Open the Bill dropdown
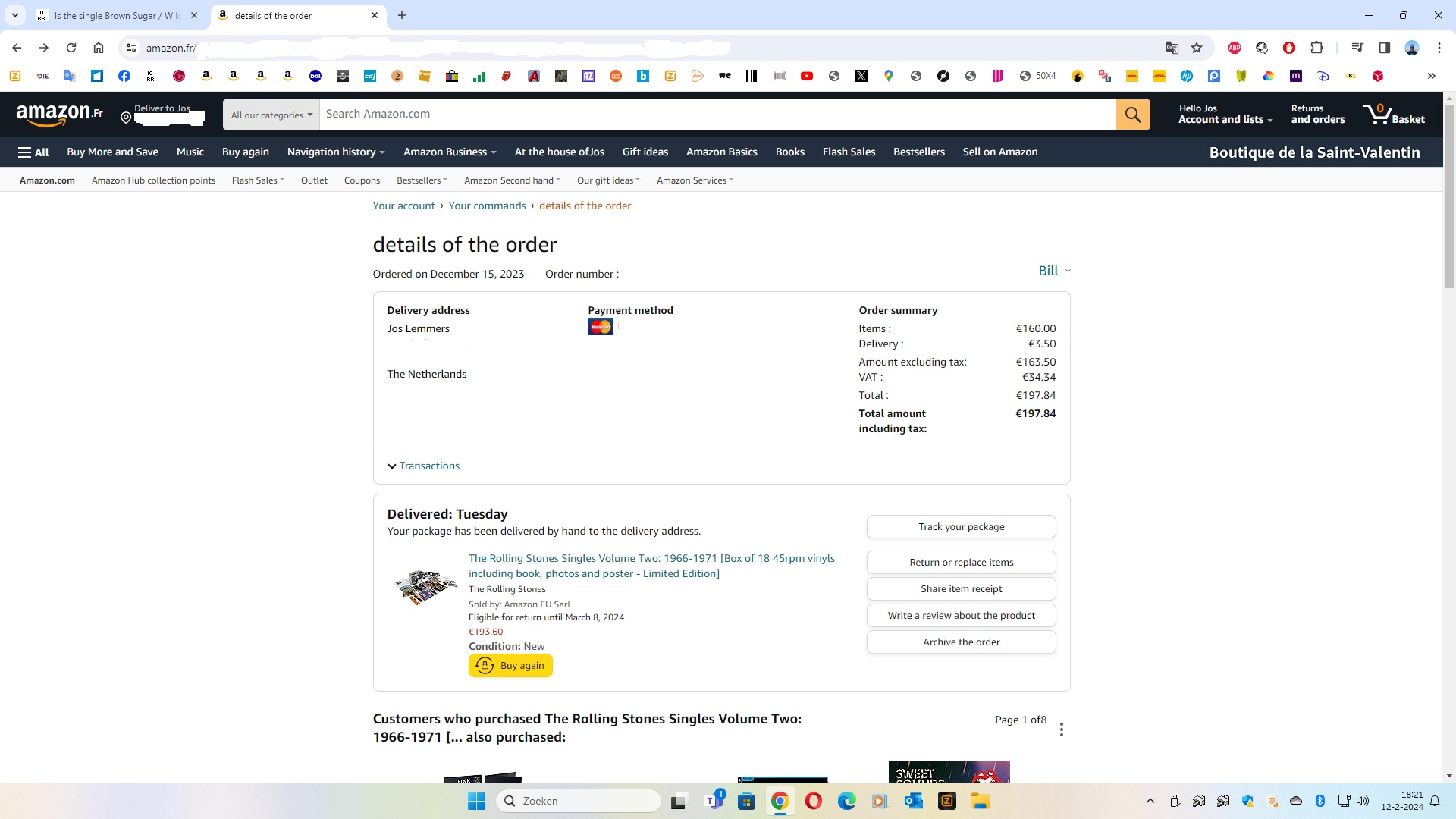 (1055, 271)
